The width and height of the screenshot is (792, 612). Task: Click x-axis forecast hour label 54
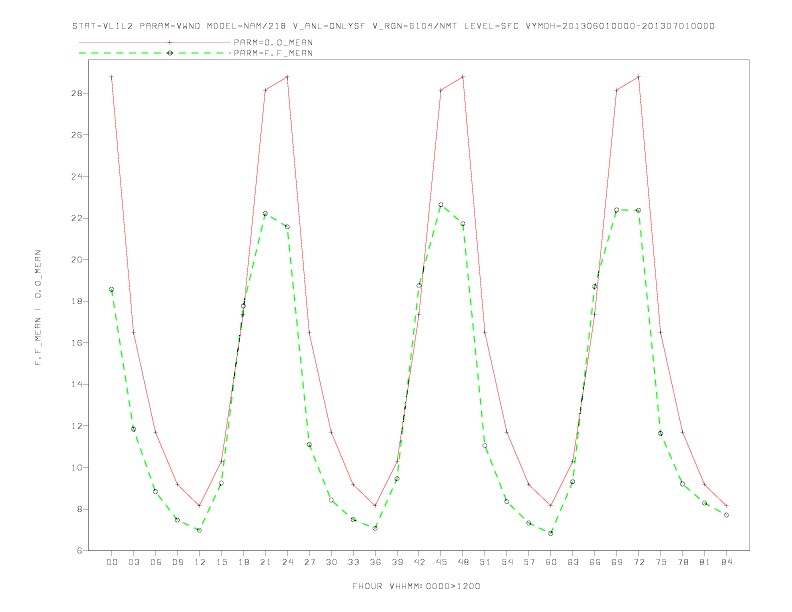pos(507,562)
